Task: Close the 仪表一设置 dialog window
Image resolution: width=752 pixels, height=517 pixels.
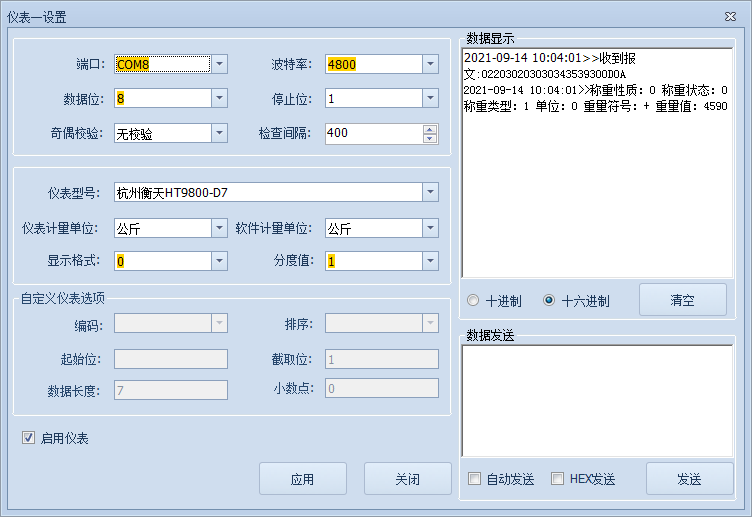Action: 730,17
